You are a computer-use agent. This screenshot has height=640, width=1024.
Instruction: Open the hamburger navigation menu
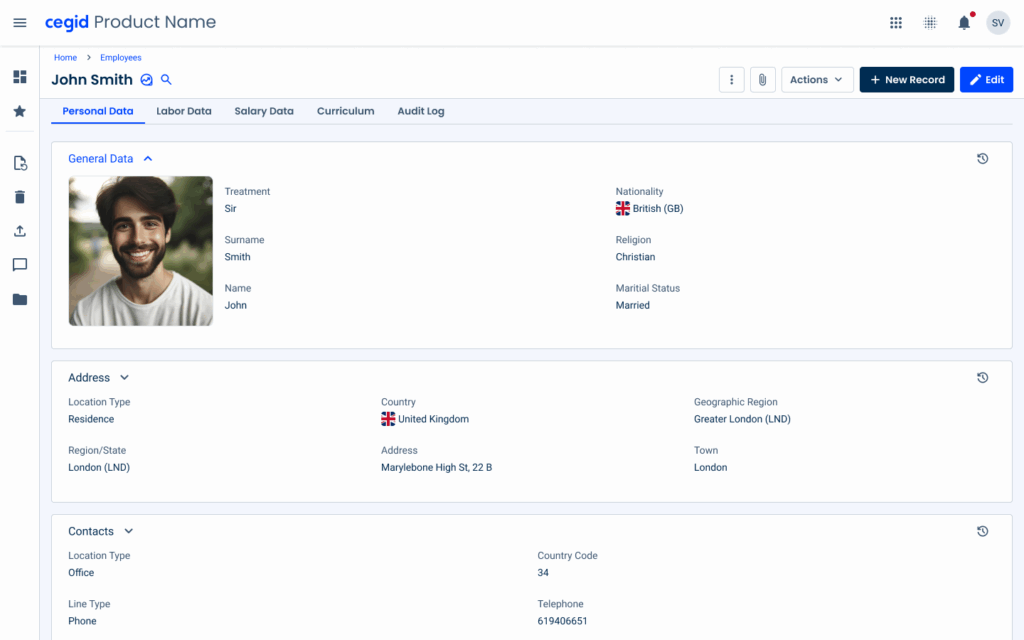coord(20,23)
